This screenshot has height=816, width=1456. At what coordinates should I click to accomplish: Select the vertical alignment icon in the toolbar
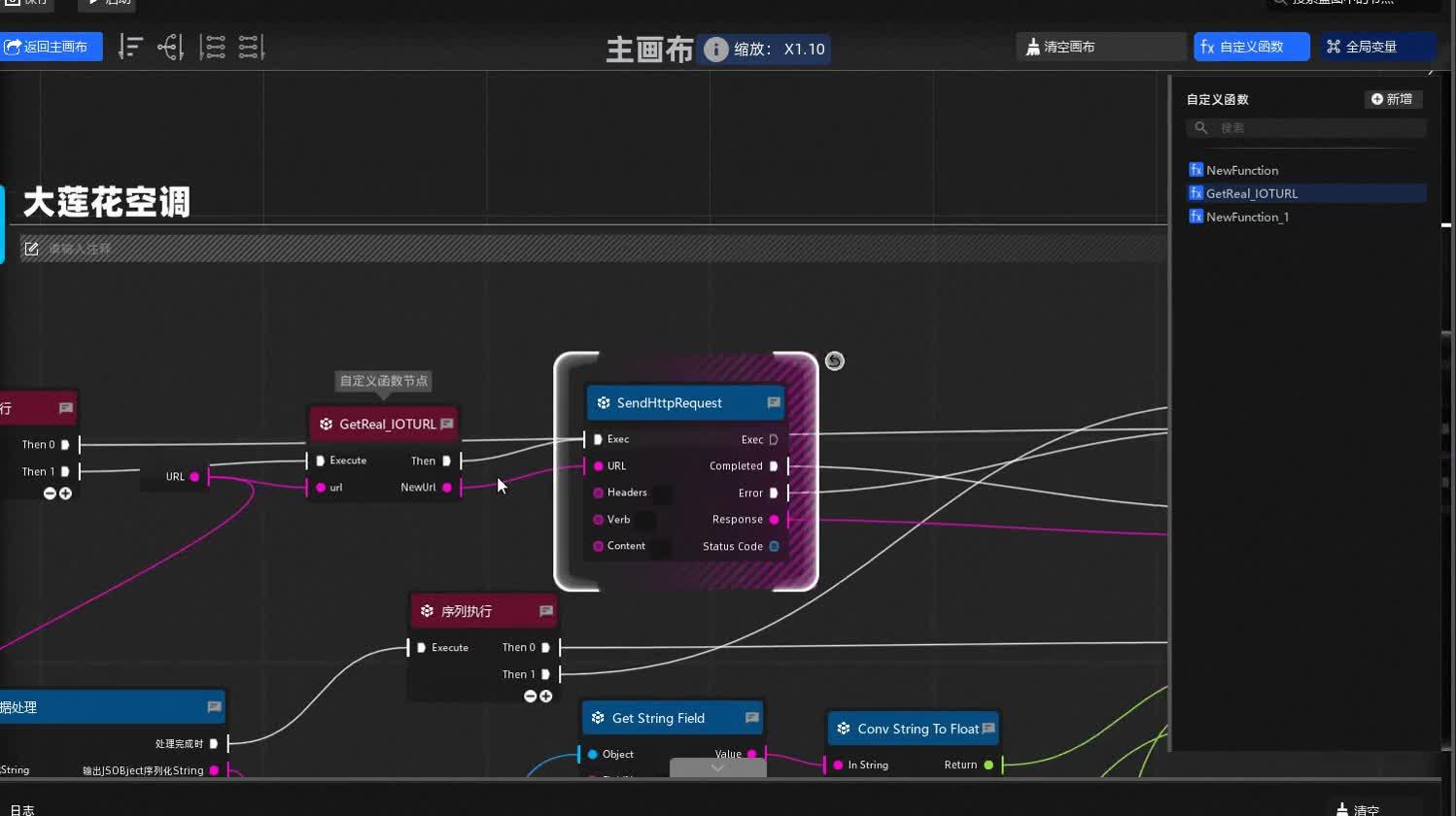[x=130, y=46]
